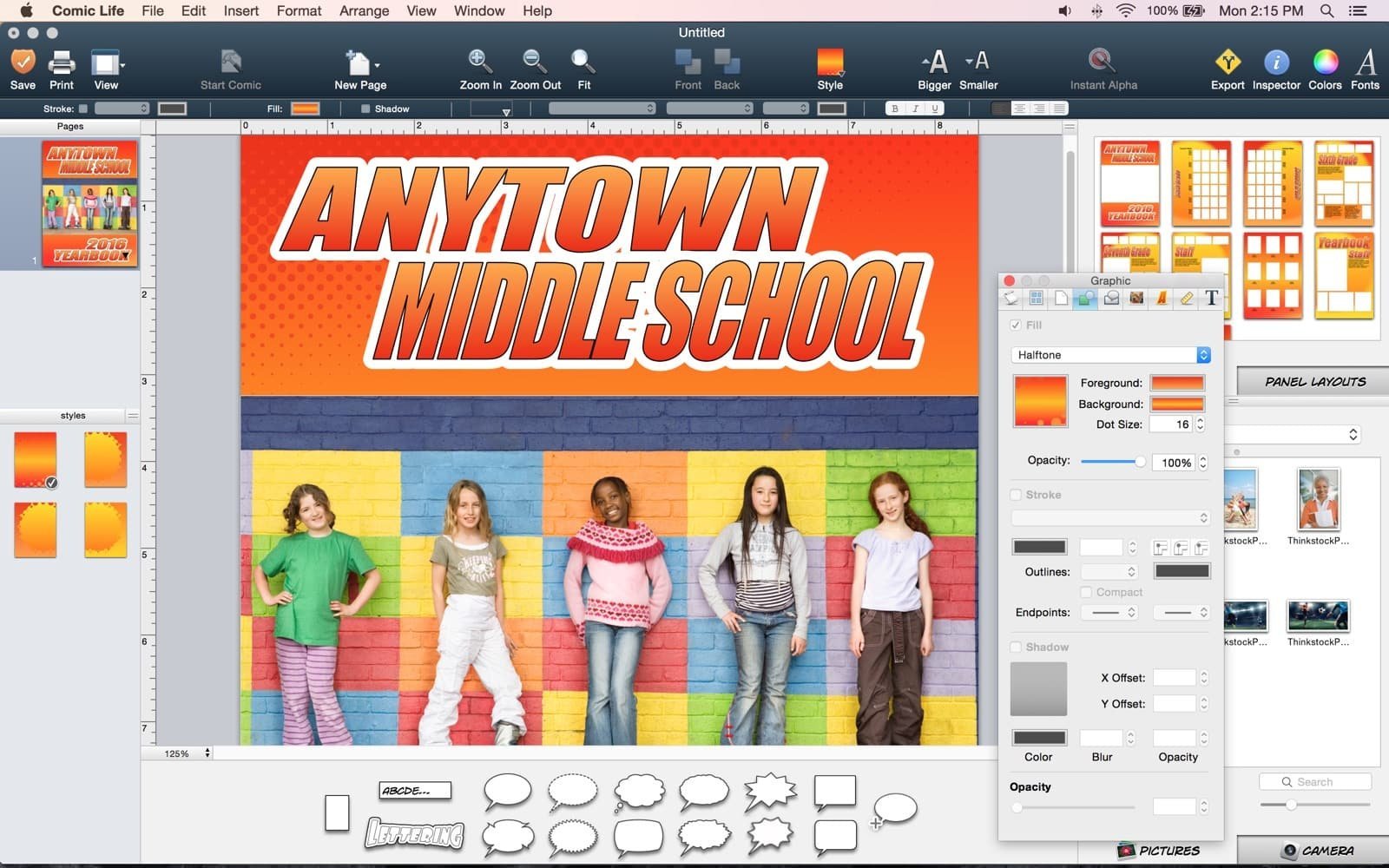Open the Halftone fill type dropdown
Image resolution: width=1389 pixels, height=868 pixels.
point(1110,355)
